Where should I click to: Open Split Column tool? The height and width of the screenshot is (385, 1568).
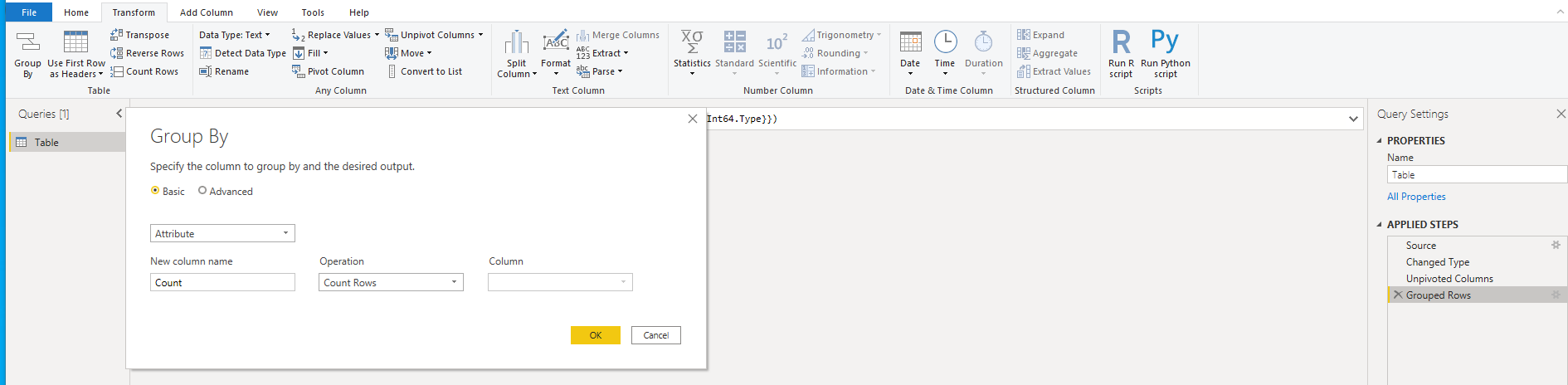517,55
